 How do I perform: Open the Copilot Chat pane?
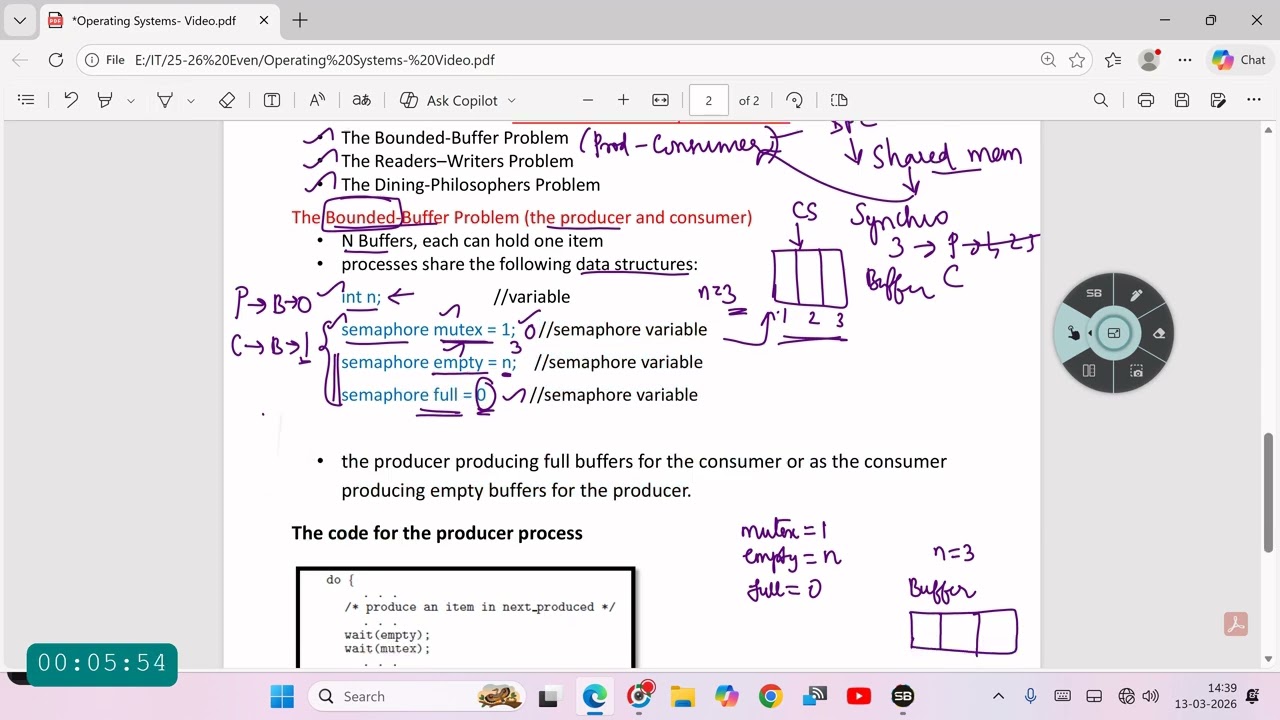click(1239, 60)
